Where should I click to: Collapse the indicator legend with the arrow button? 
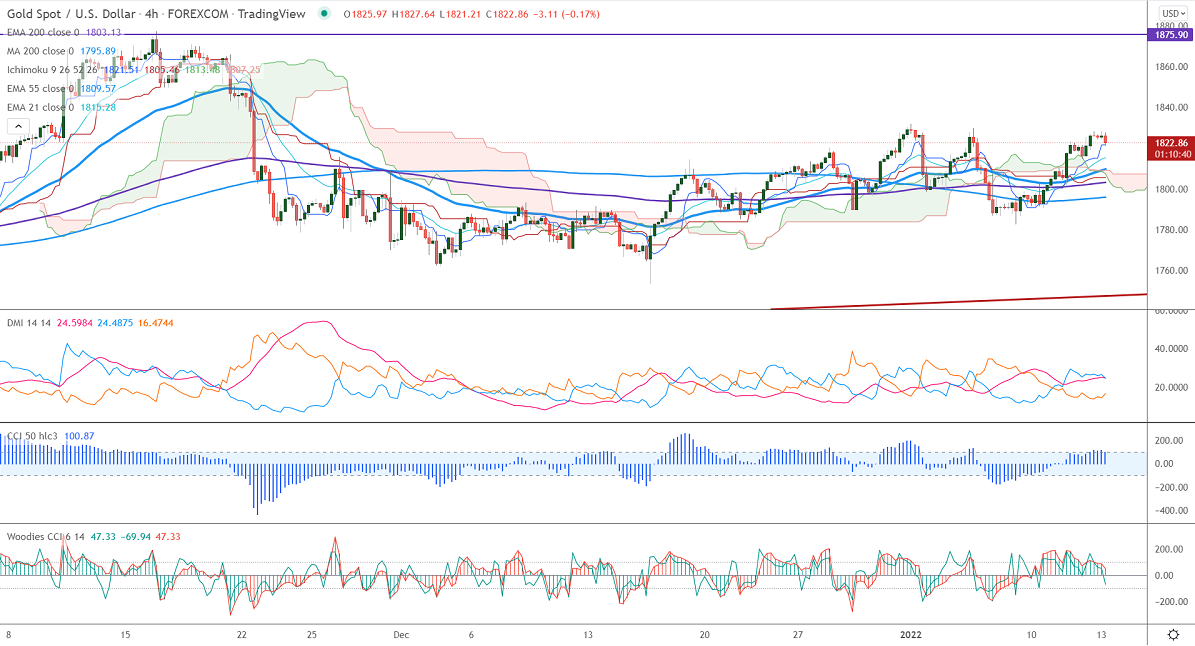tap(18, 126)
